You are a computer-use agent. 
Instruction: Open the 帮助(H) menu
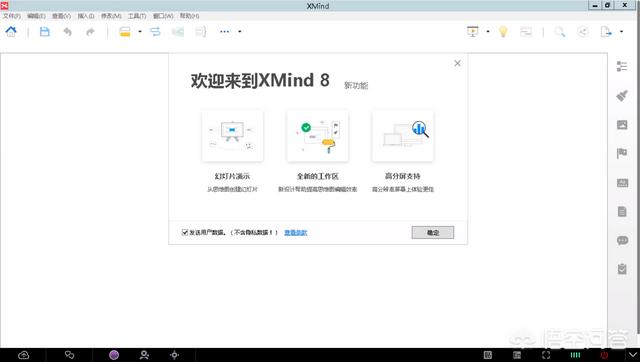(x=189, y=16)
